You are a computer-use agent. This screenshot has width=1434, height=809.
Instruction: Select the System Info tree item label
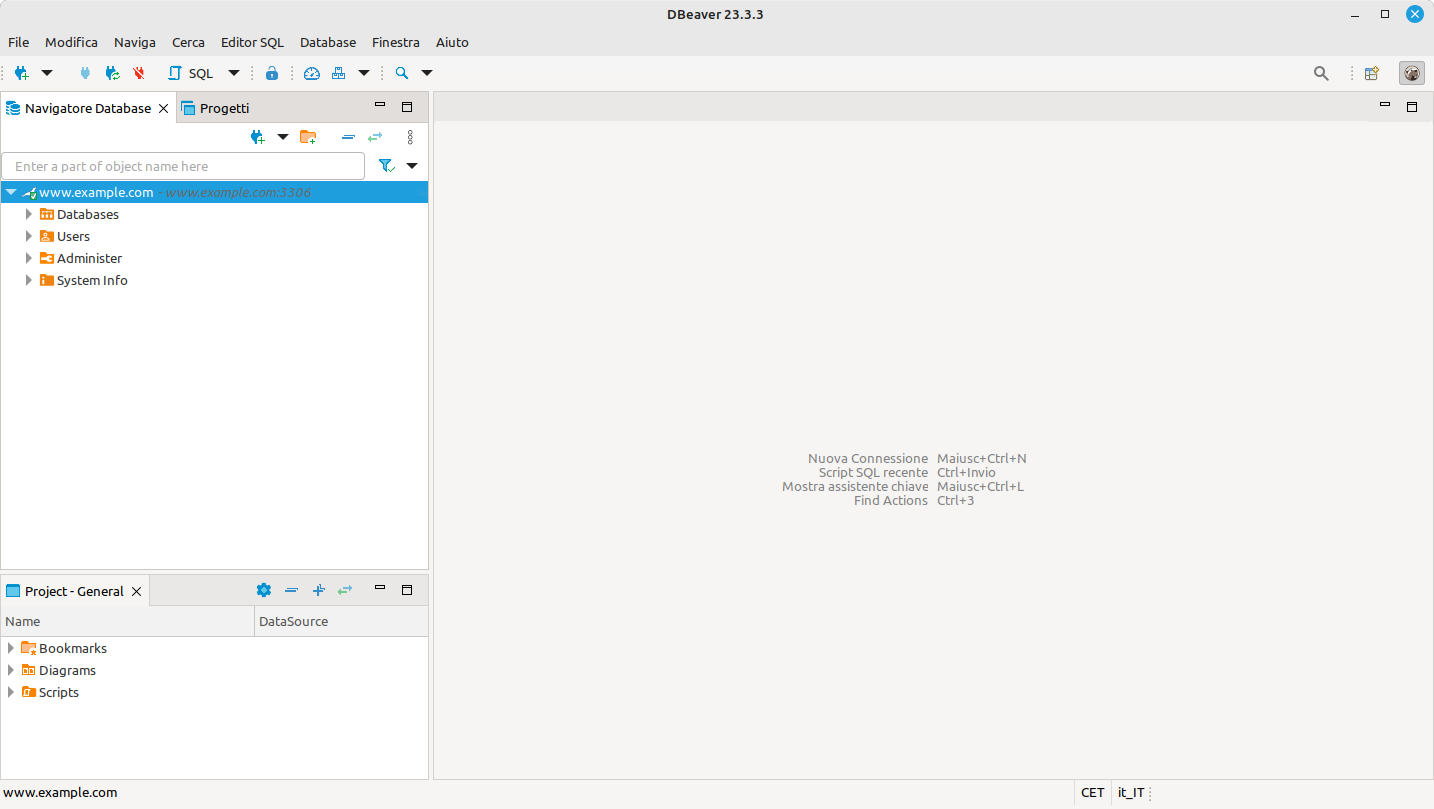(x=92, y=280)
